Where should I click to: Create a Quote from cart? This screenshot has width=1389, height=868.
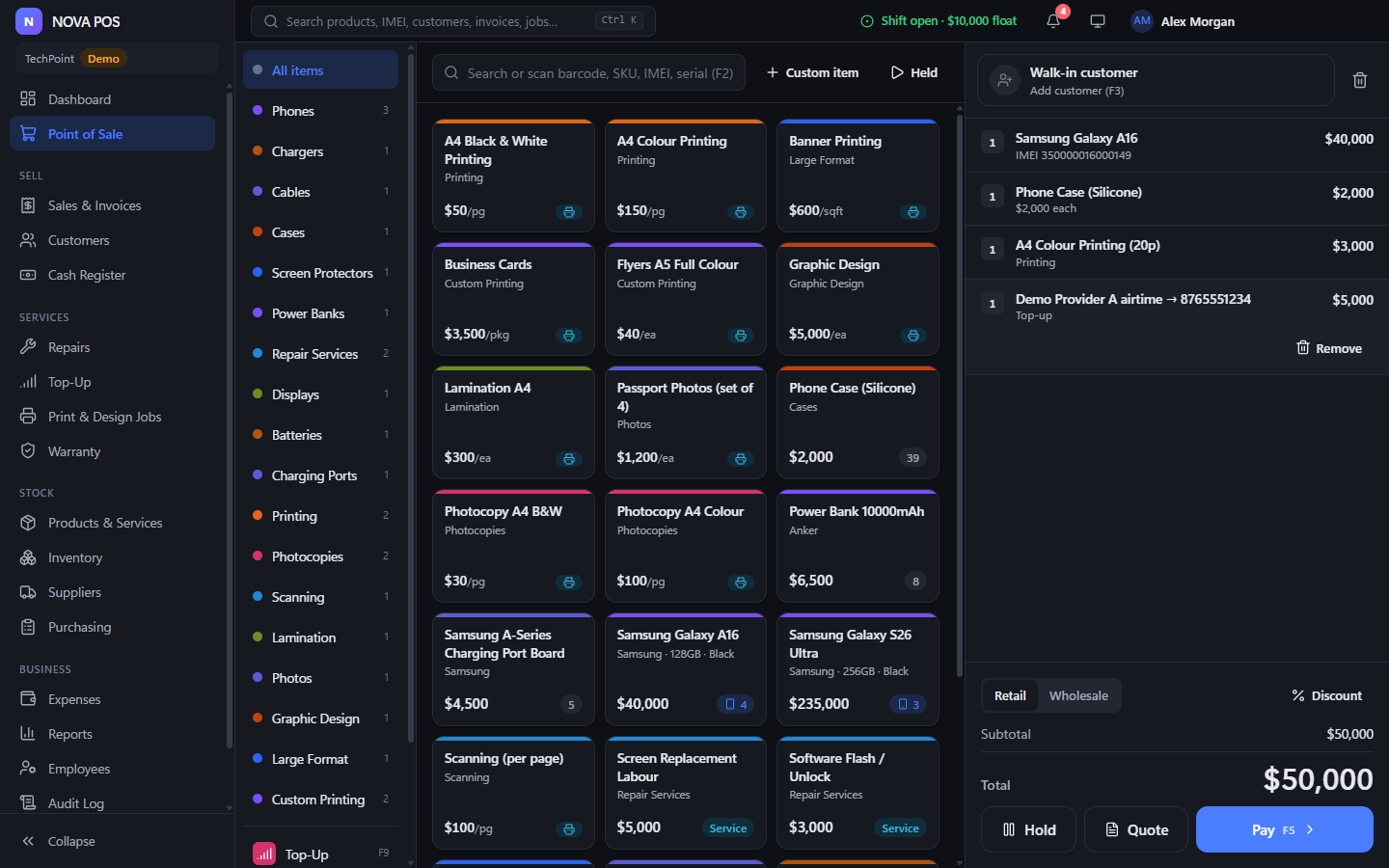(1136, 829)
